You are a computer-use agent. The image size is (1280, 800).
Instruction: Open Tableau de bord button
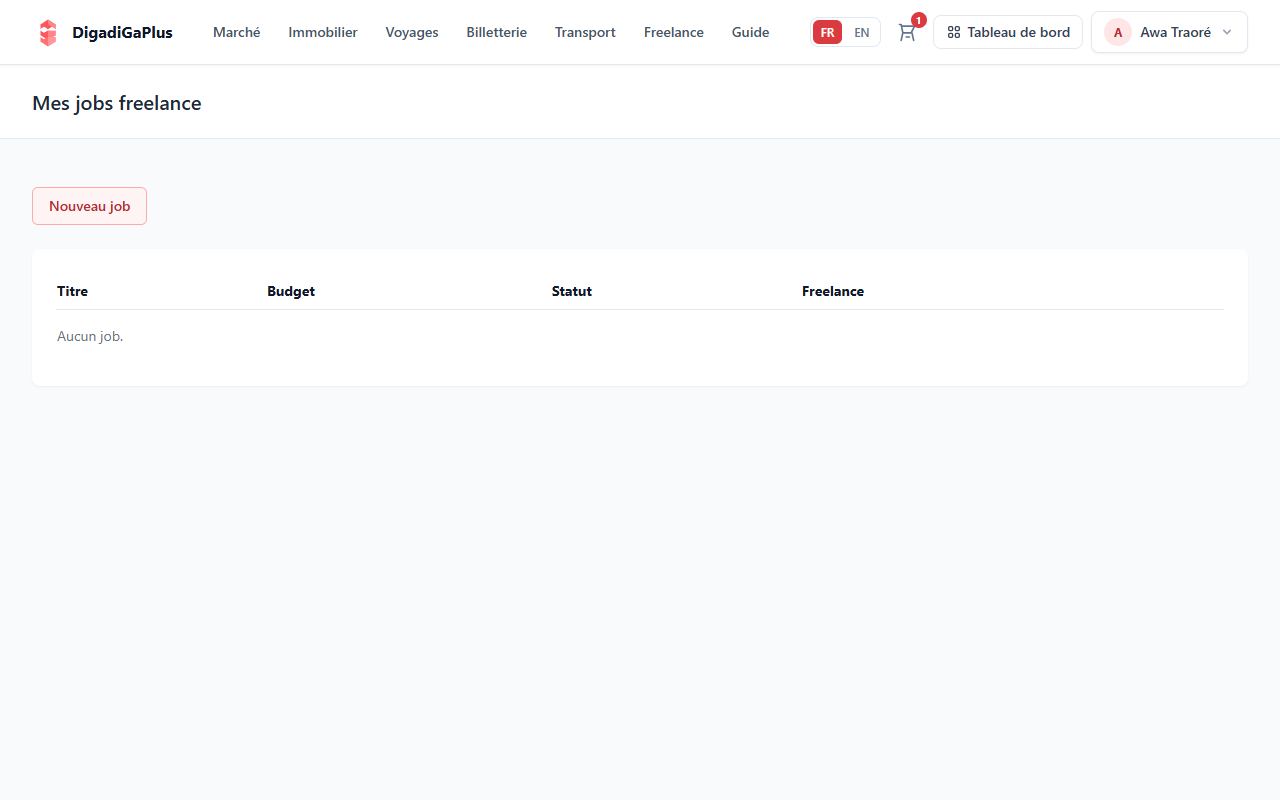click(1008, 32)
